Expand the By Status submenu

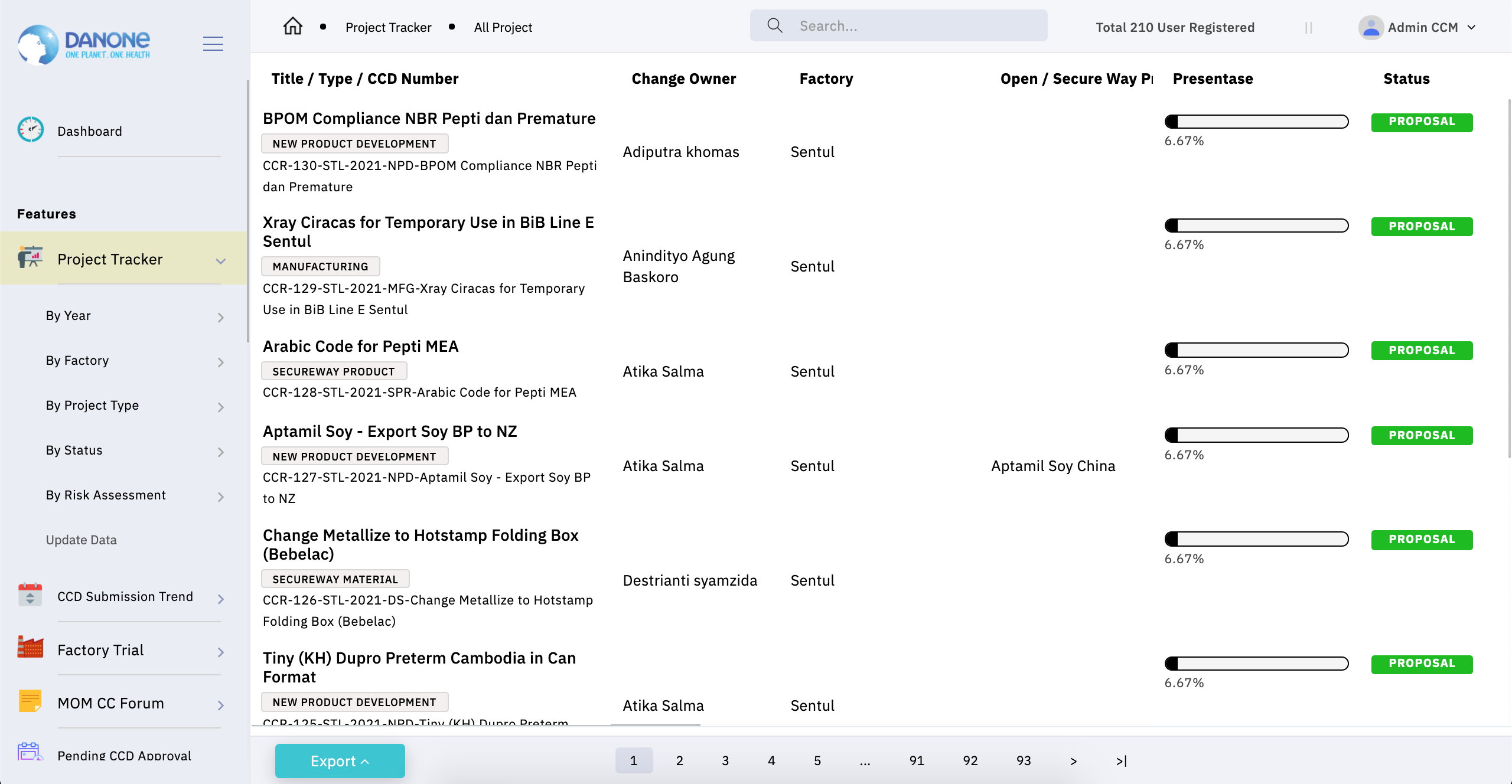pyautogui.click(x=221, y=452)
